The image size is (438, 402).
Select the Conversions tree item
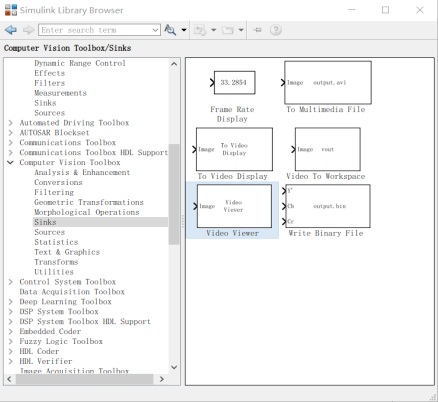pyautogui.click(x=58, y=182)
